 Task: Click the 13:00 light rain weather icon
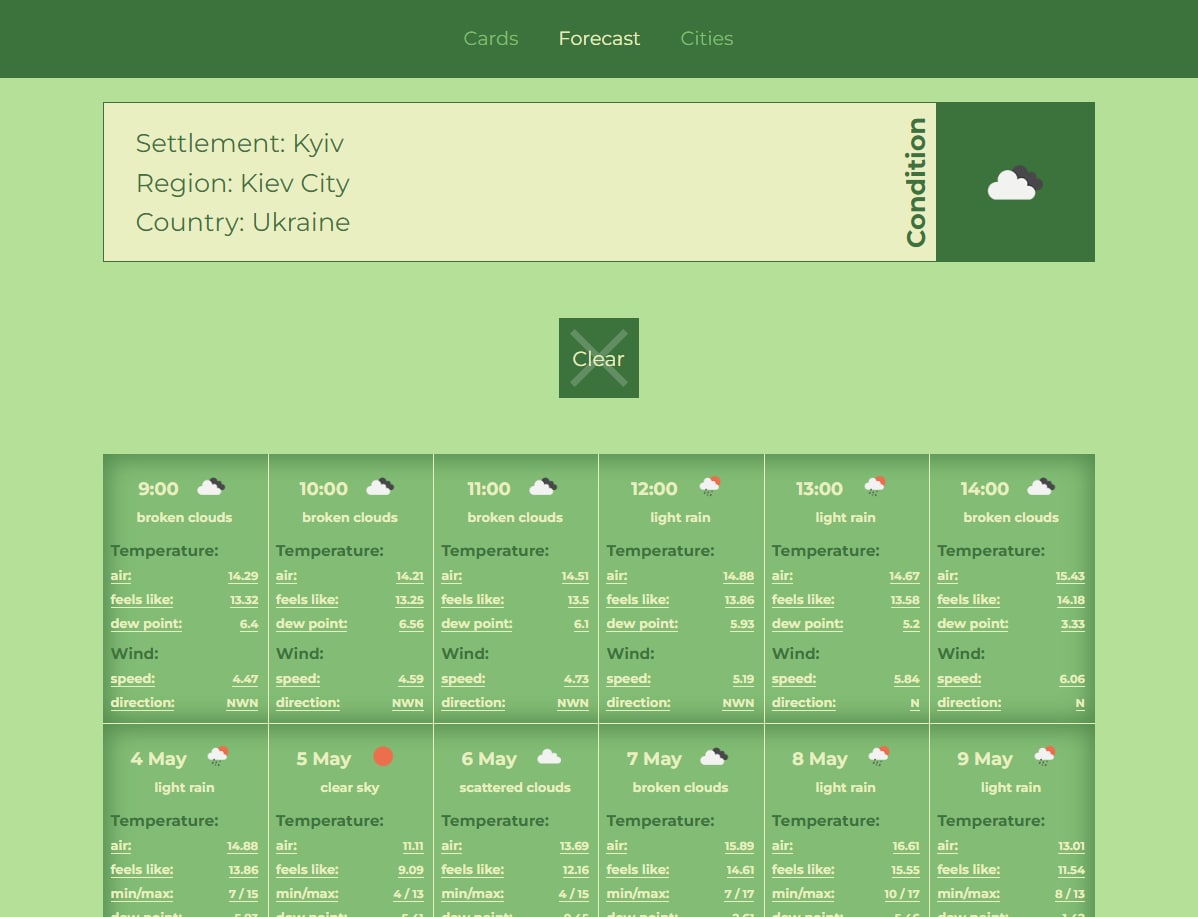(x=875, y=486)
